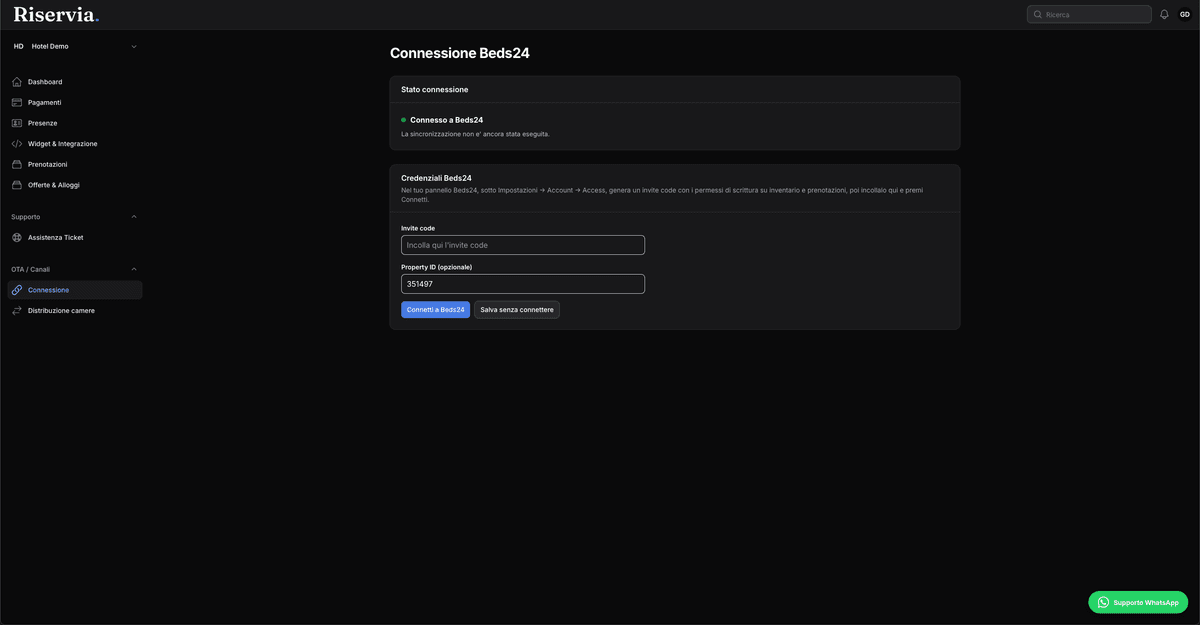Click the Dashboard home icon
Image resolution: width=1200 pixels, height=625 pixels.
coord(17,82)
